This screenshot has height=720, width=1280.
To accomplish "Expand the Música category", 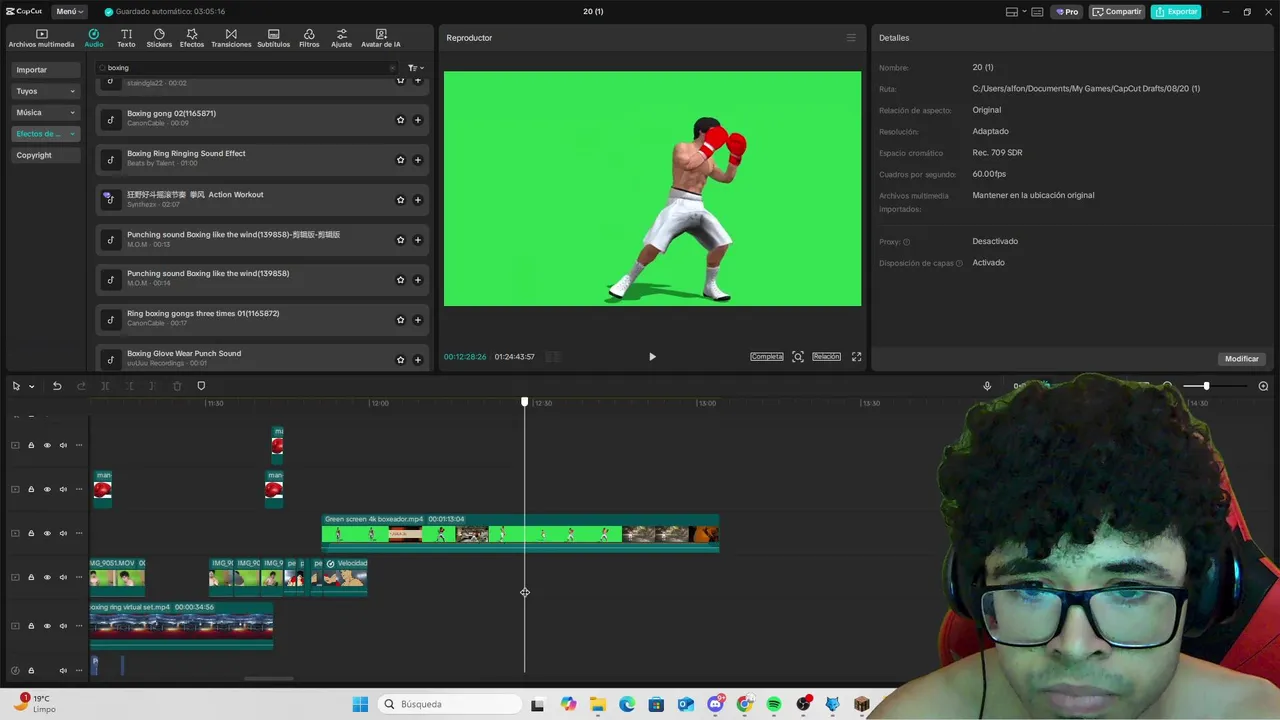I will point(46,113).
